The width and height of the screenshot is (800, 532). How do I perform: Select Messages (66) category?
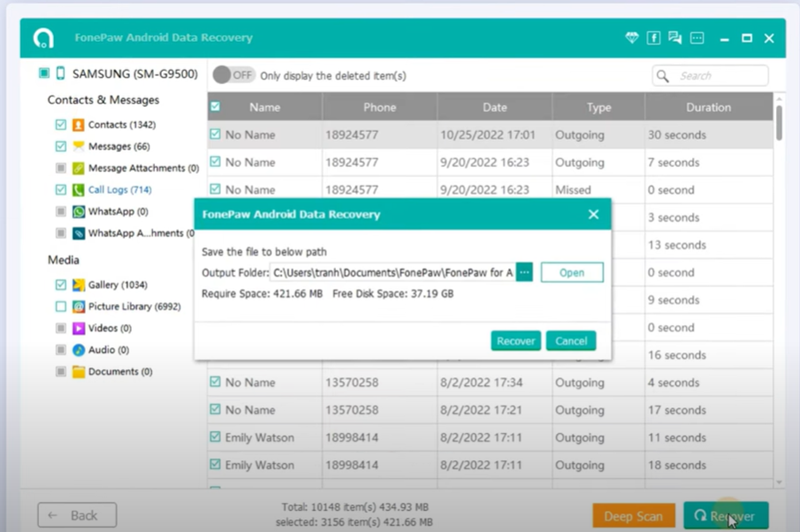click(x=119, y=146)
